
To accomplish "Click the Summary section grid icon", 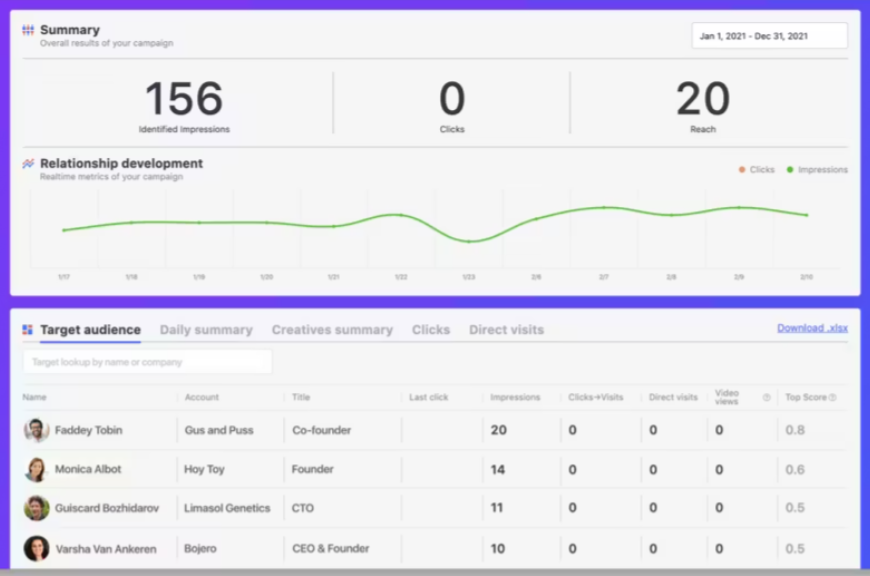I will [x=27, y=30].
